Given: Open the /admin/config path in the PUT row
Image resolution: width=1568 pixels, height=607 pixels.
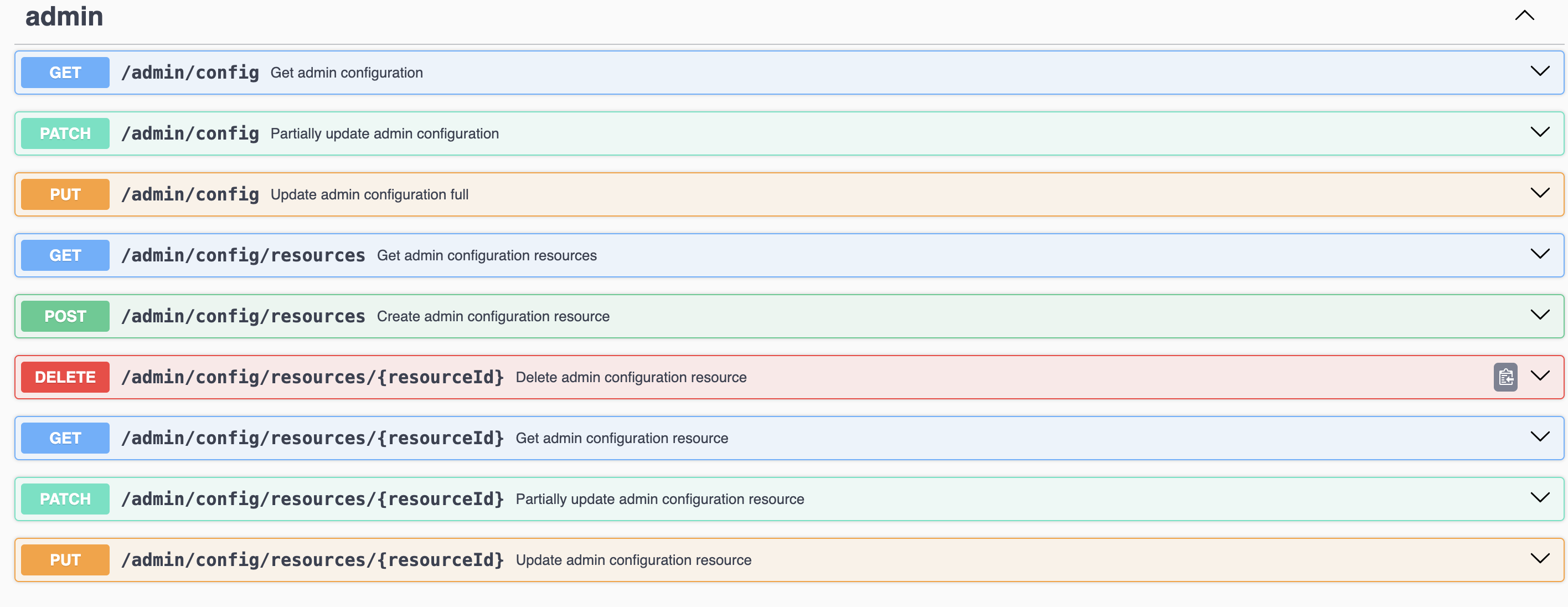Looking at the screenshot, I should tap(190, 194).
